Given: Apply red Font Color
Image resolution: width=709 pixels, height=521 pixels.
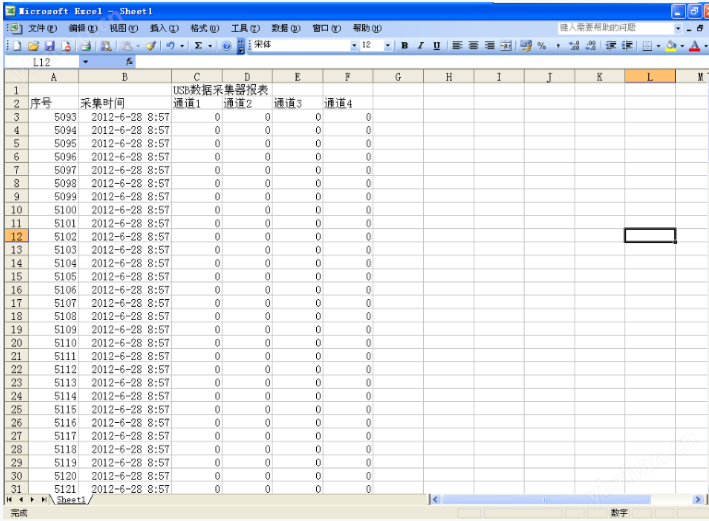Looking at the screenshot, I should click(695, 46).
